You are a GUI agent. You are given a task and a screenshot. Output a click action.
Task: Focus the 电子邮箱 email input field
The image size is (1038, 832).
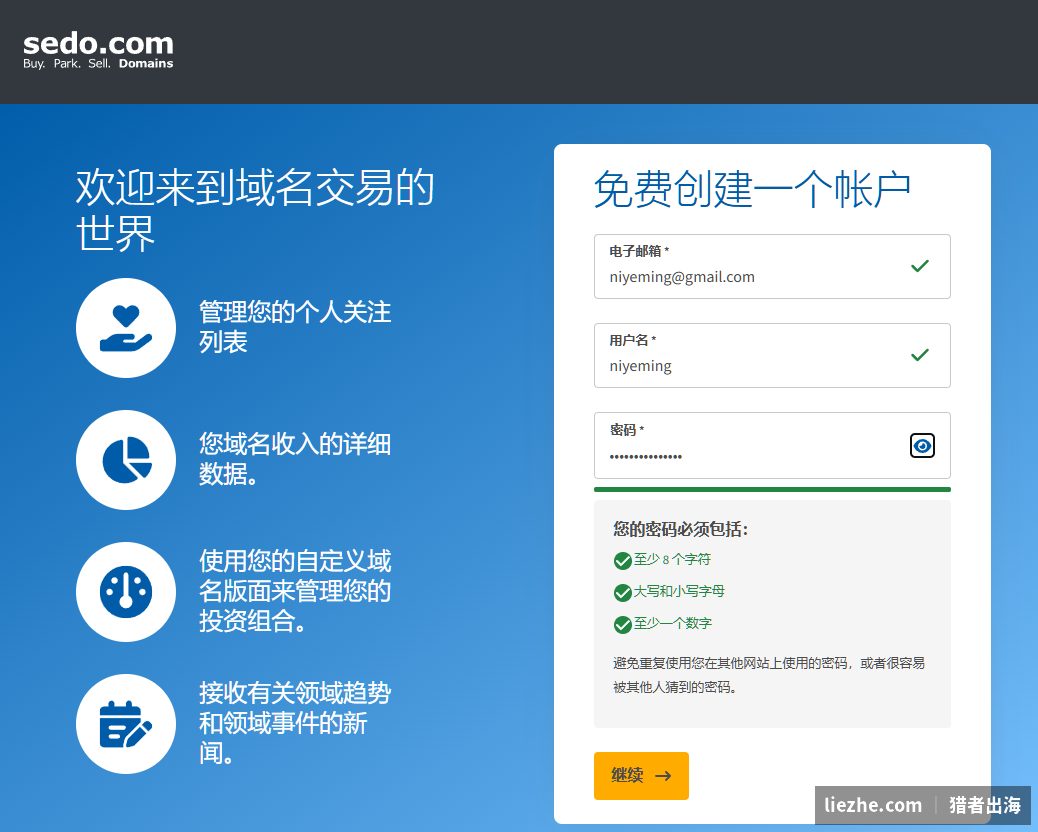772,266
